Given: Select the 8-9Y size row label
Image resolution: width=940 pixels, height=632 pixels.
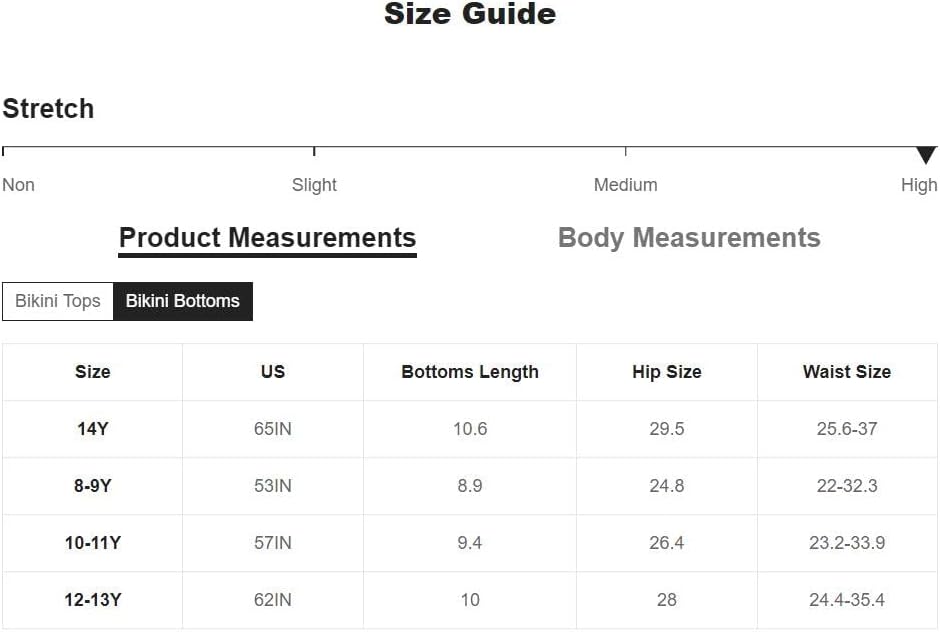Looking at the screenshot, I should pos(92,486).
